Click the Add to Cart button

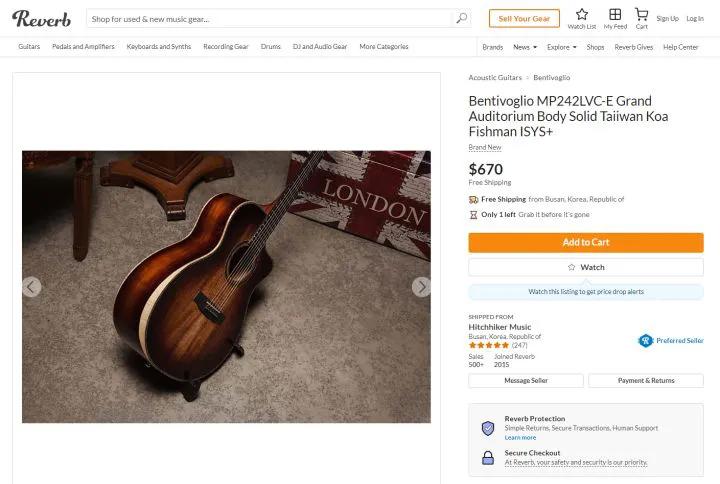click(x=586, y=242)
